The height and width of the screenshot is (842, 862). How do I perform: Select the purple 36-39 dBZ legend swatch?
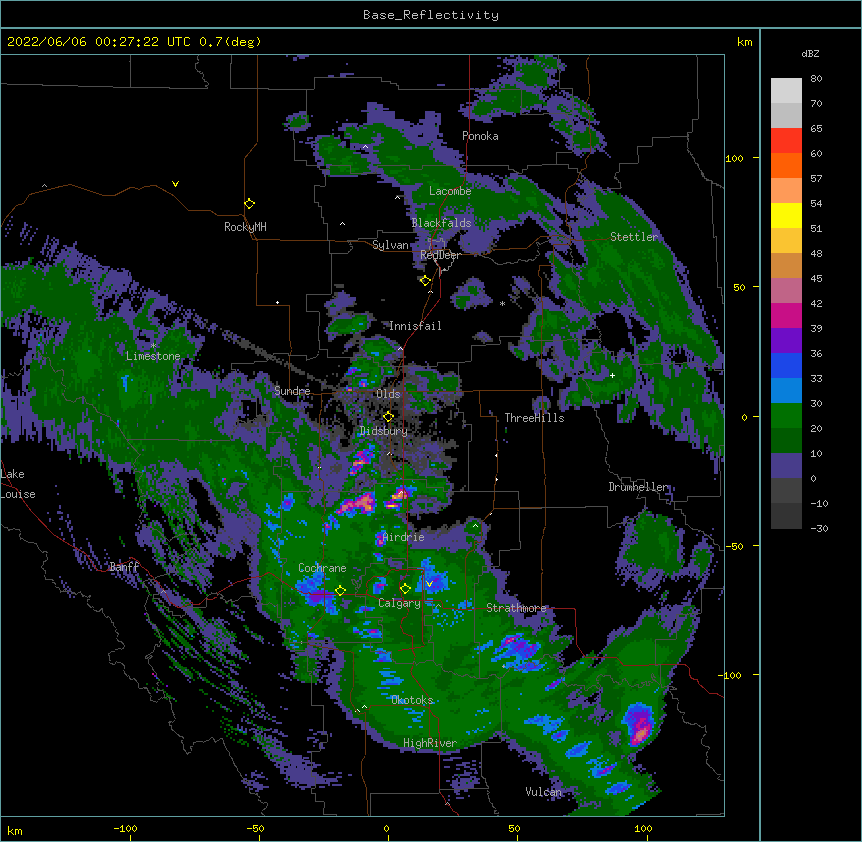tap(786, 341)
